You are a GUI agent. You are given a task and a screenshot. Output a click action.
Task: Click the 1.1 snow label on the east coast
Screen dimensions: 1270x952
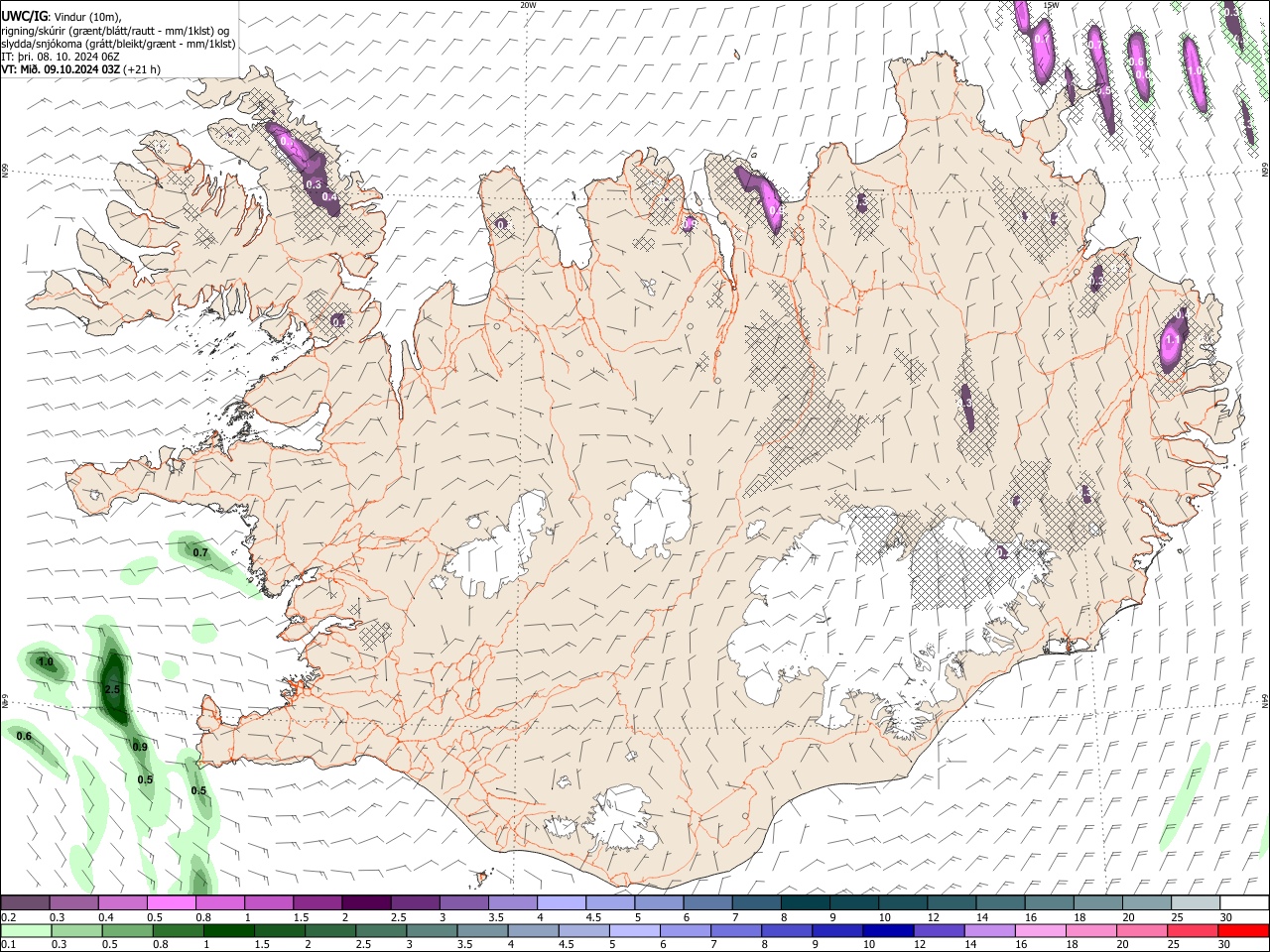click(x=1172, y=339)
